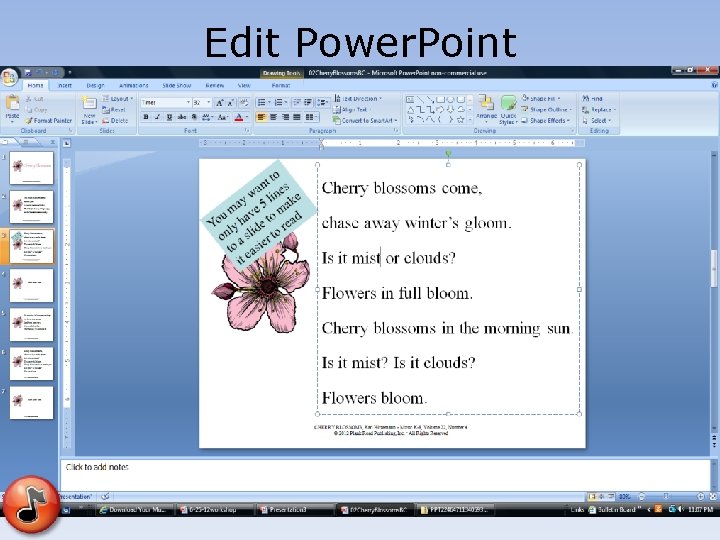This screenshot has width=720, height=540.
Task: Click the Clear Formatting icon
Action: click(244, 102)
